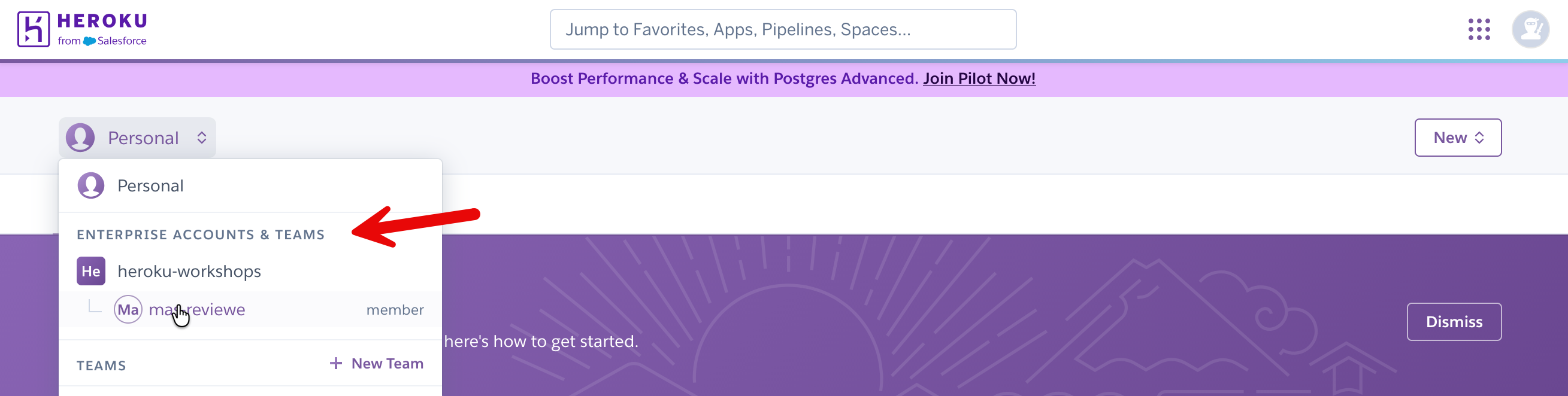The height and width of the screenshot is (396, 1568).
Task: Click your account avatar in the header
Action: [x=1530, y=29]
